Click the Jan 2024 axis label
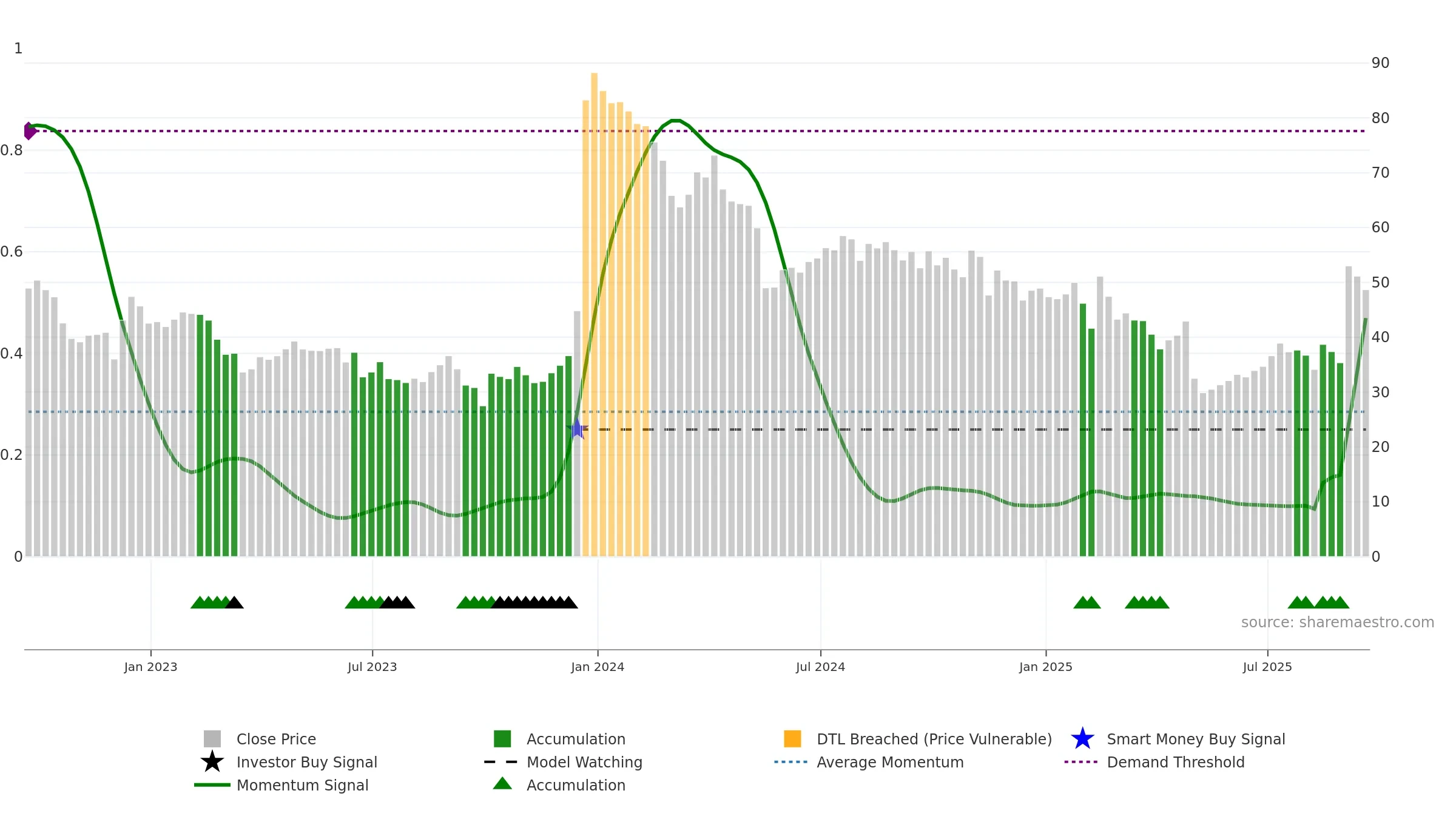 [598, 667]
